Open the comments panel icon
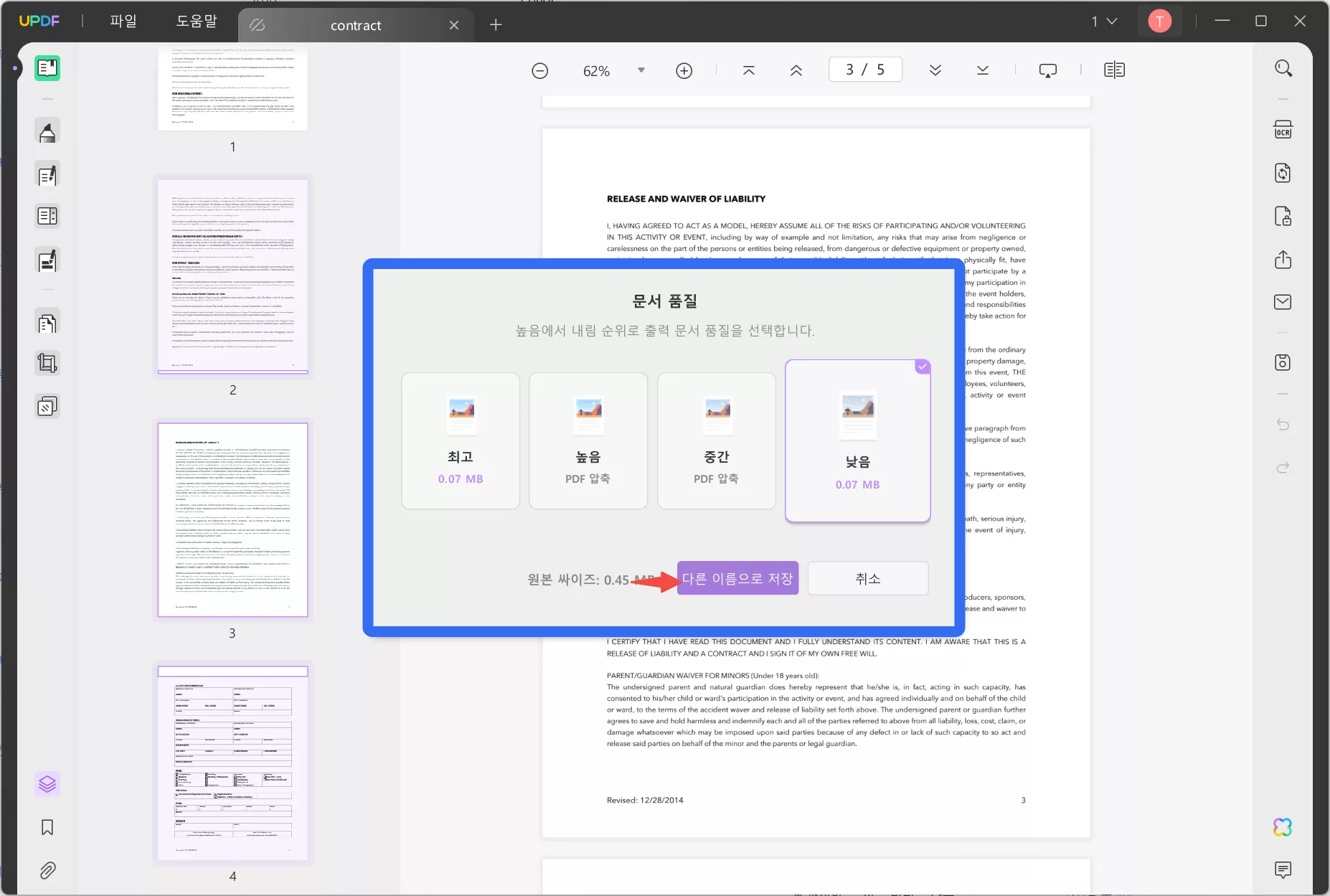This screenshot has width=1330, height=896. point(1283,870)
